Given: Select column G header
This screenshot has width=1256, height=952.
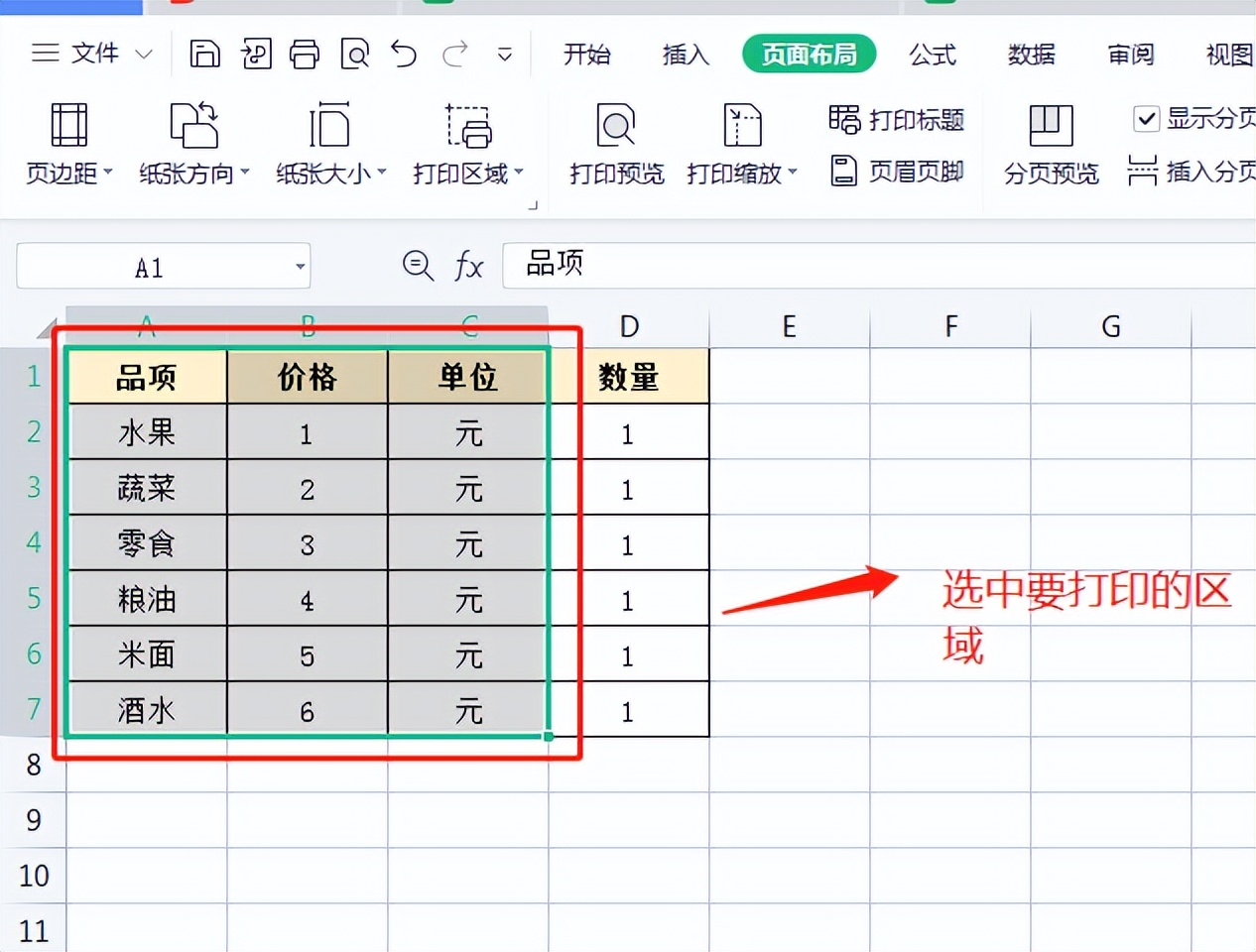Looking at the screenshot, I should pyautogui.click(x=1111, y=326).
